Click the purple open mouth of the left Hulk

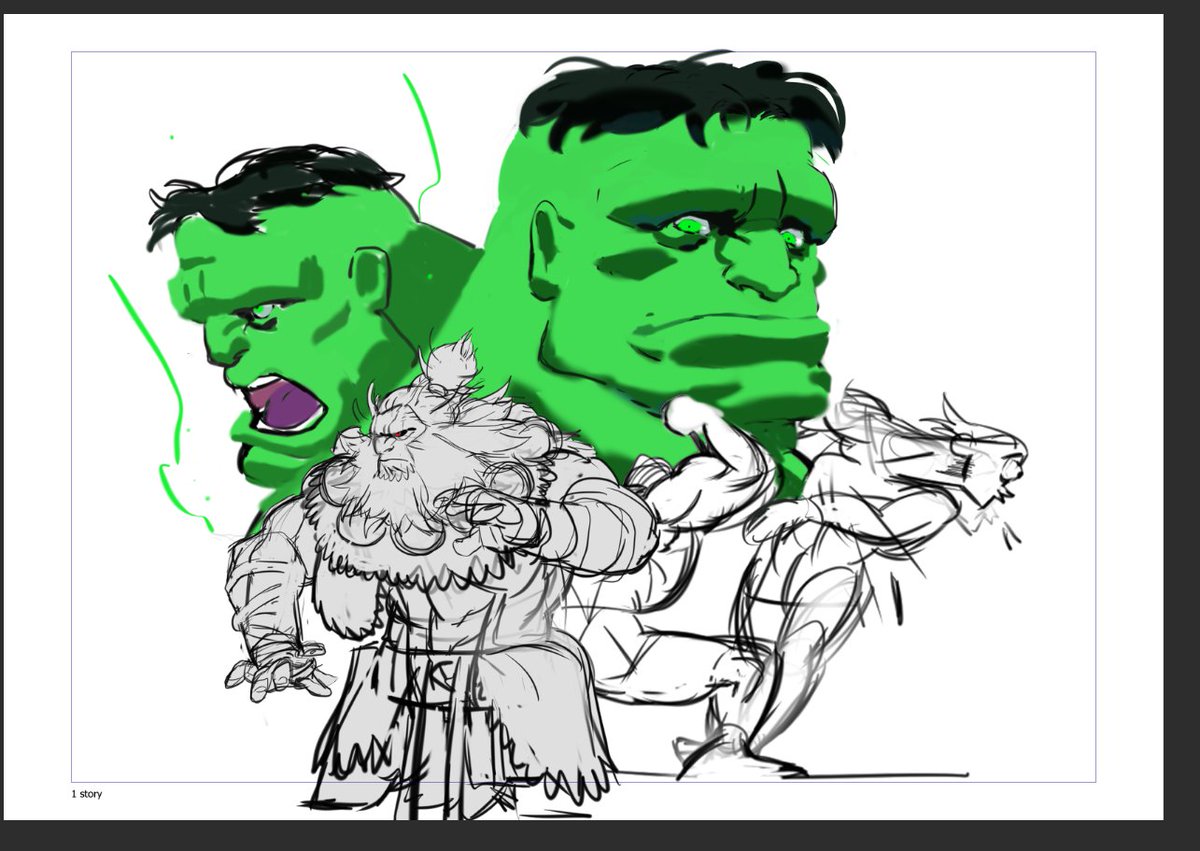[286, 404]
